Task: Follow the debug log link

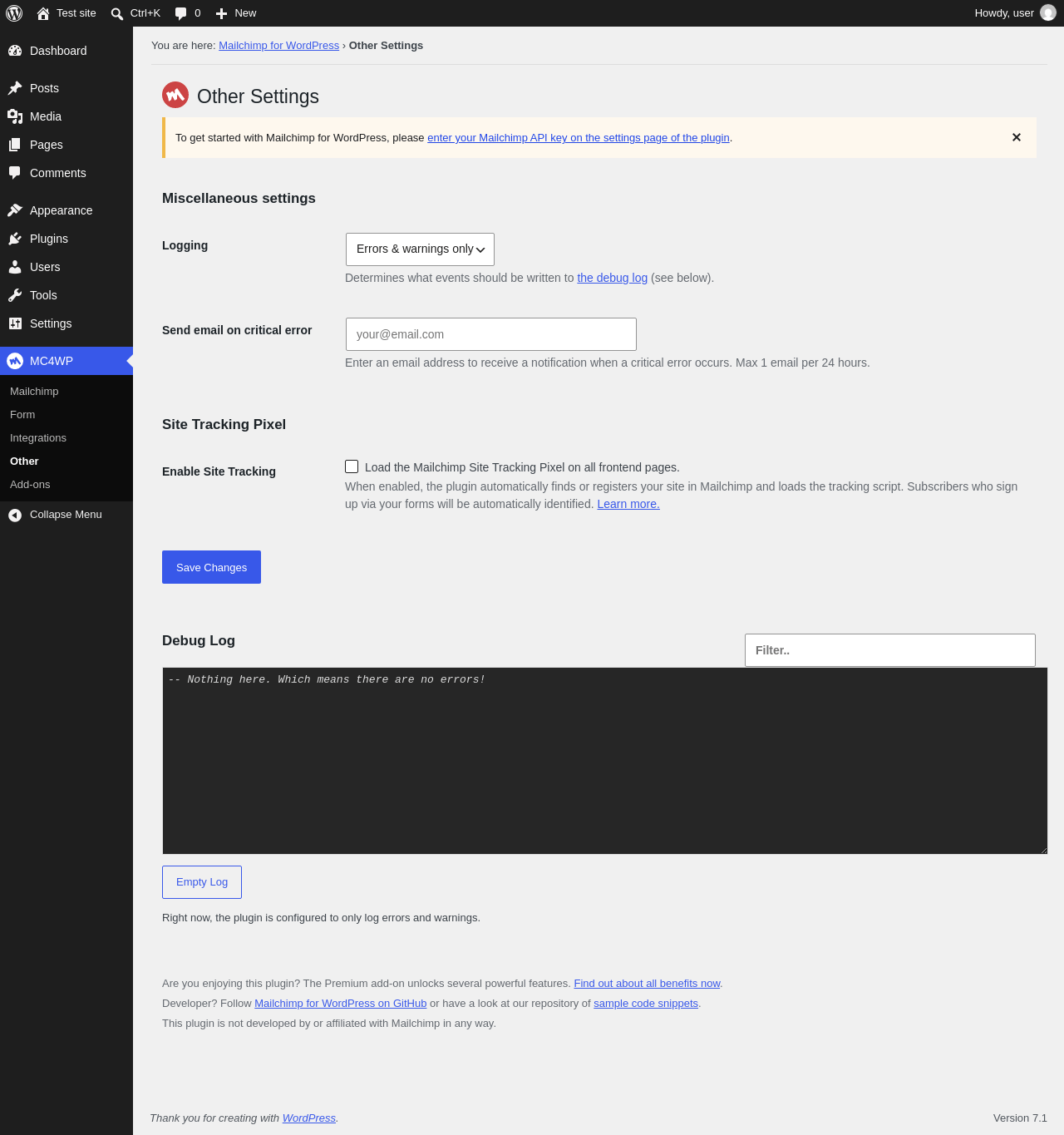Action: tap(612, 278)
